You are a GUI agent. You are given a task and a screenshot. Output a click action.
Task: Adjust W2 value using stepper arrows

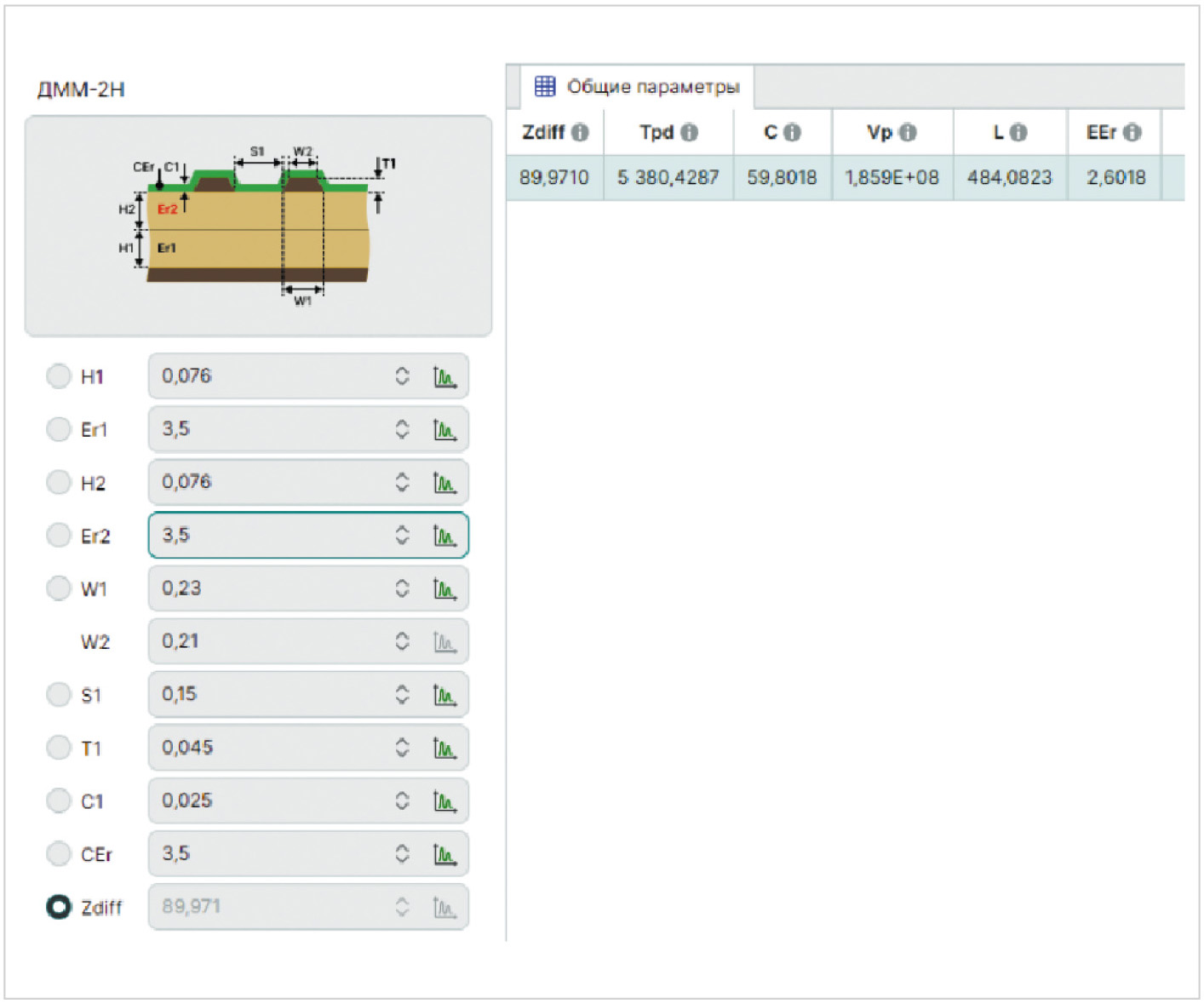(402, 641)
